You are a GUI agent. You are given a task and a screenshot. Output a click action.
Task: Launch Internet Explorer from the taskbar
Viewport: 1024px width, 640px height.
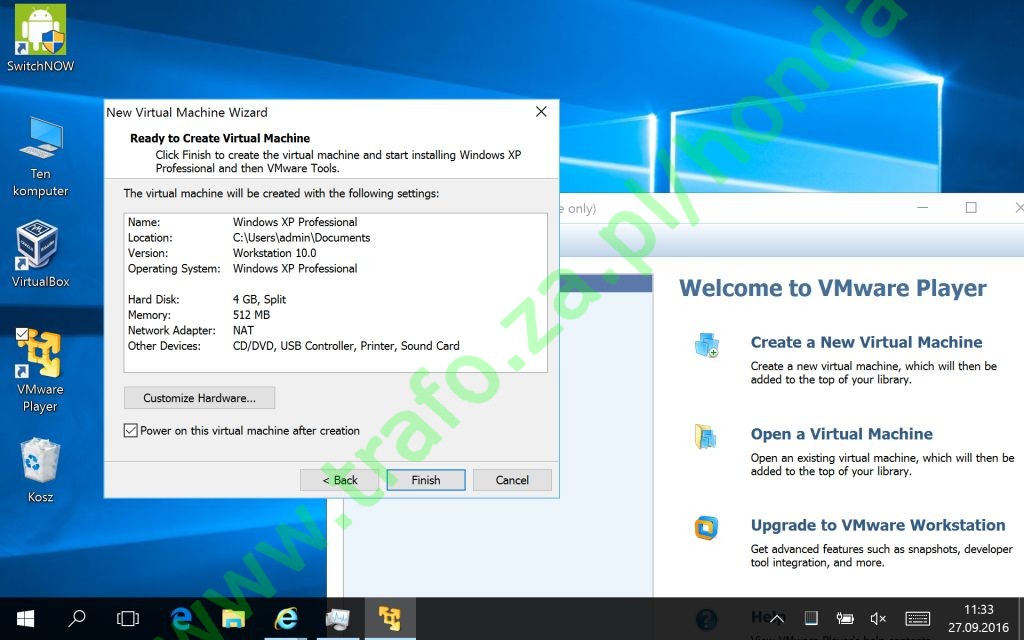285,618
